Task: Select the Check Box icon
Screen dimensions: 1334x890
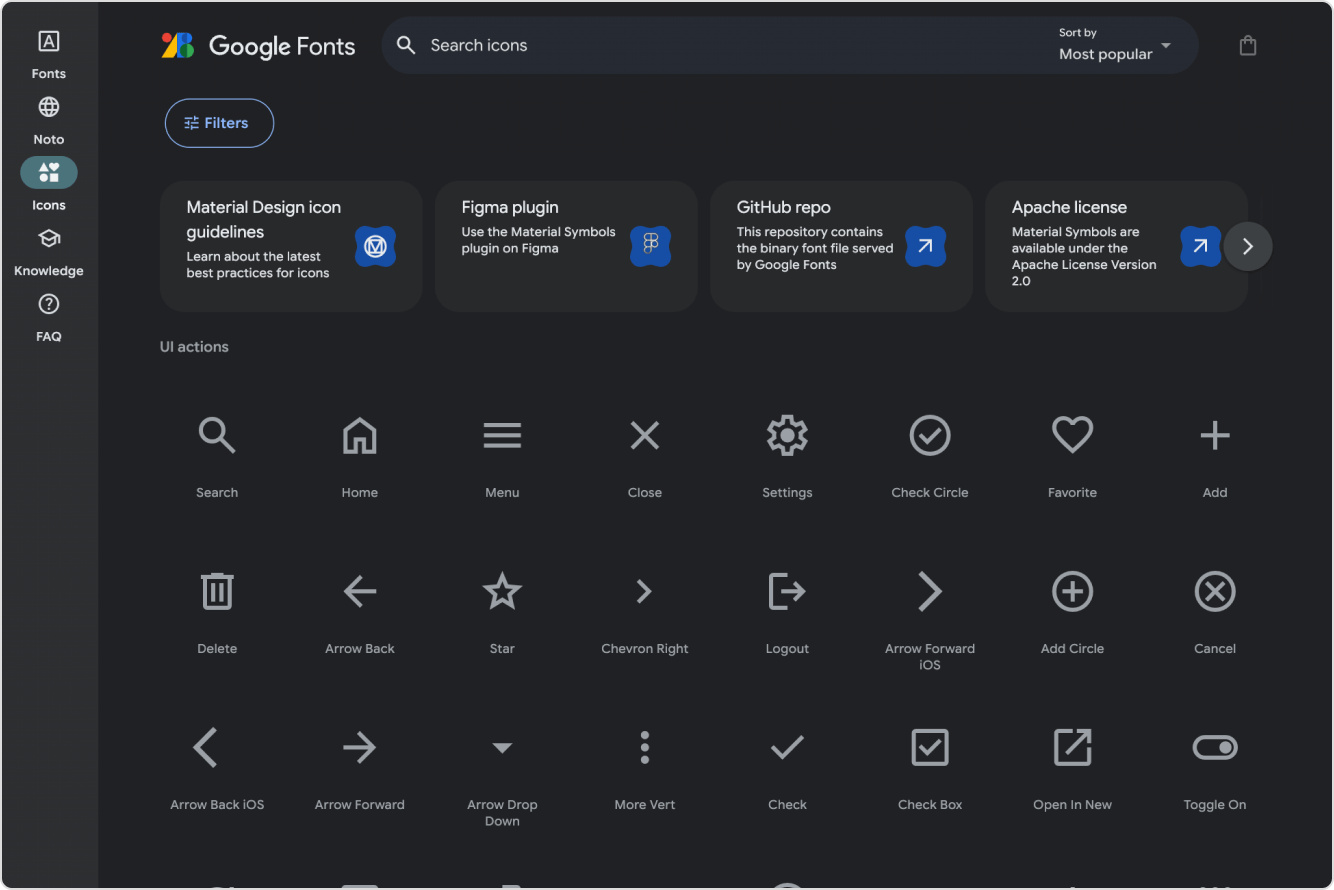Action: (x=930, y=747)
